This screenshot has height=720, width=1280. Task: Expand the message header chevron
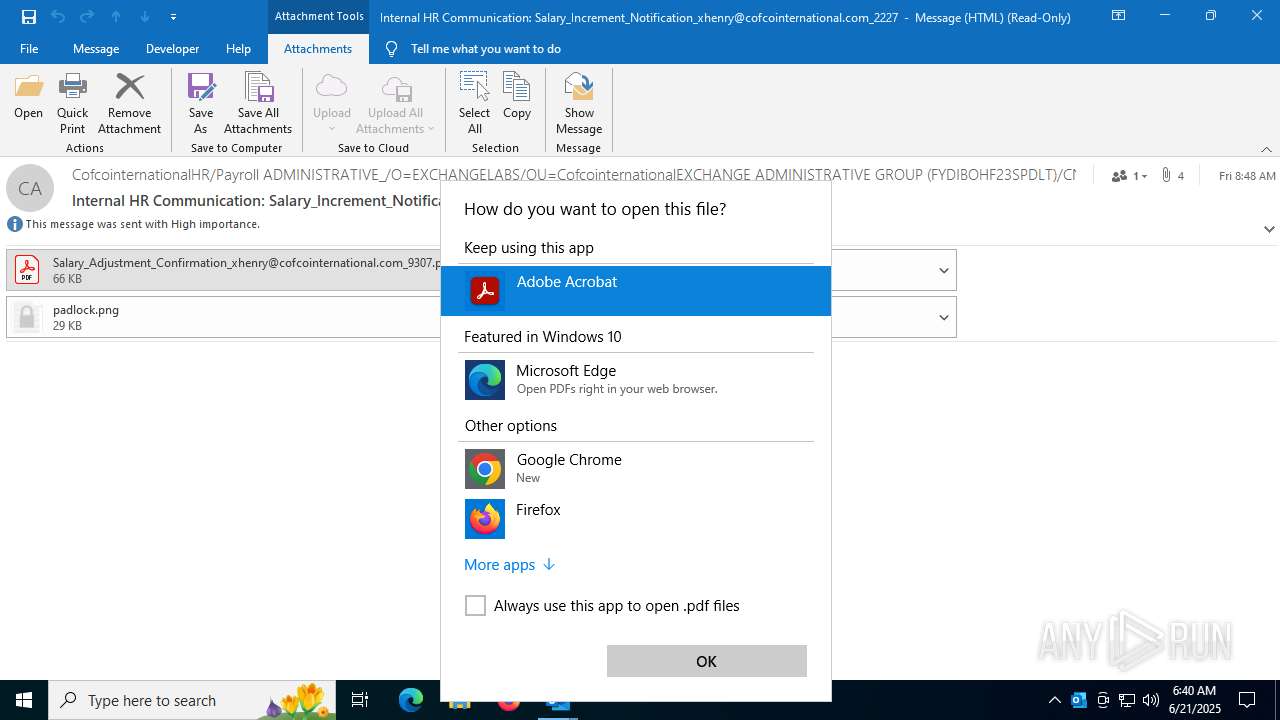pos(1269,229)
